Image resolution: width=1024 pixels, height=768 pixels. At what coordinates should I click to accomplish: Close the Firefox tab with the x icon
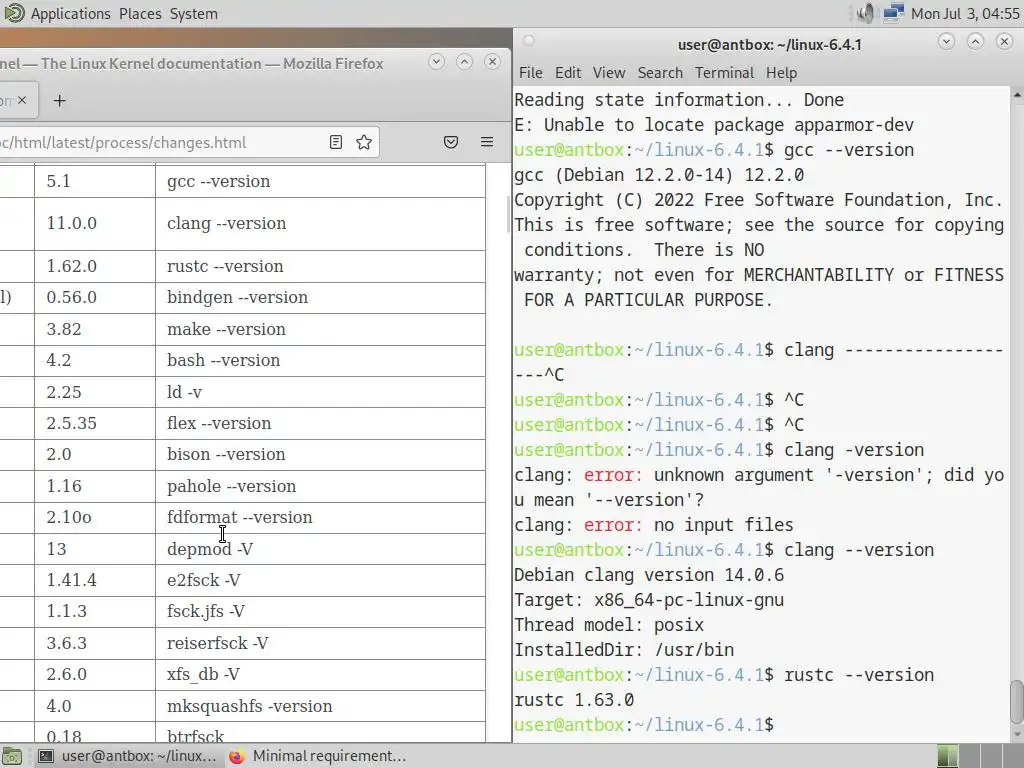(22, 100)
